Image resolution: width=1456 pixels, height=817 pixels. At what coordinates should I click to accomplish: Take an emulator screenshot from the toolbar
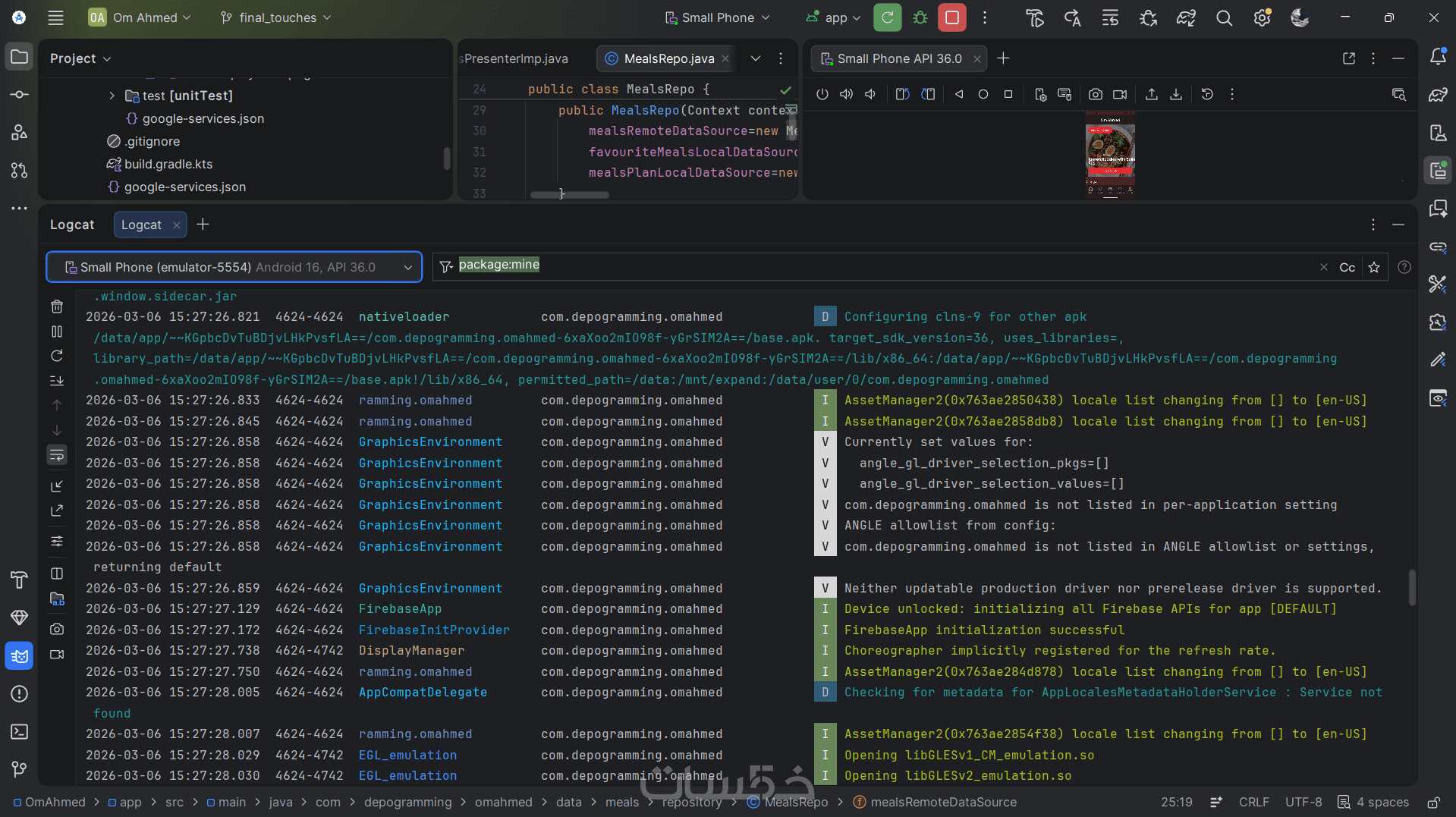1095,94
